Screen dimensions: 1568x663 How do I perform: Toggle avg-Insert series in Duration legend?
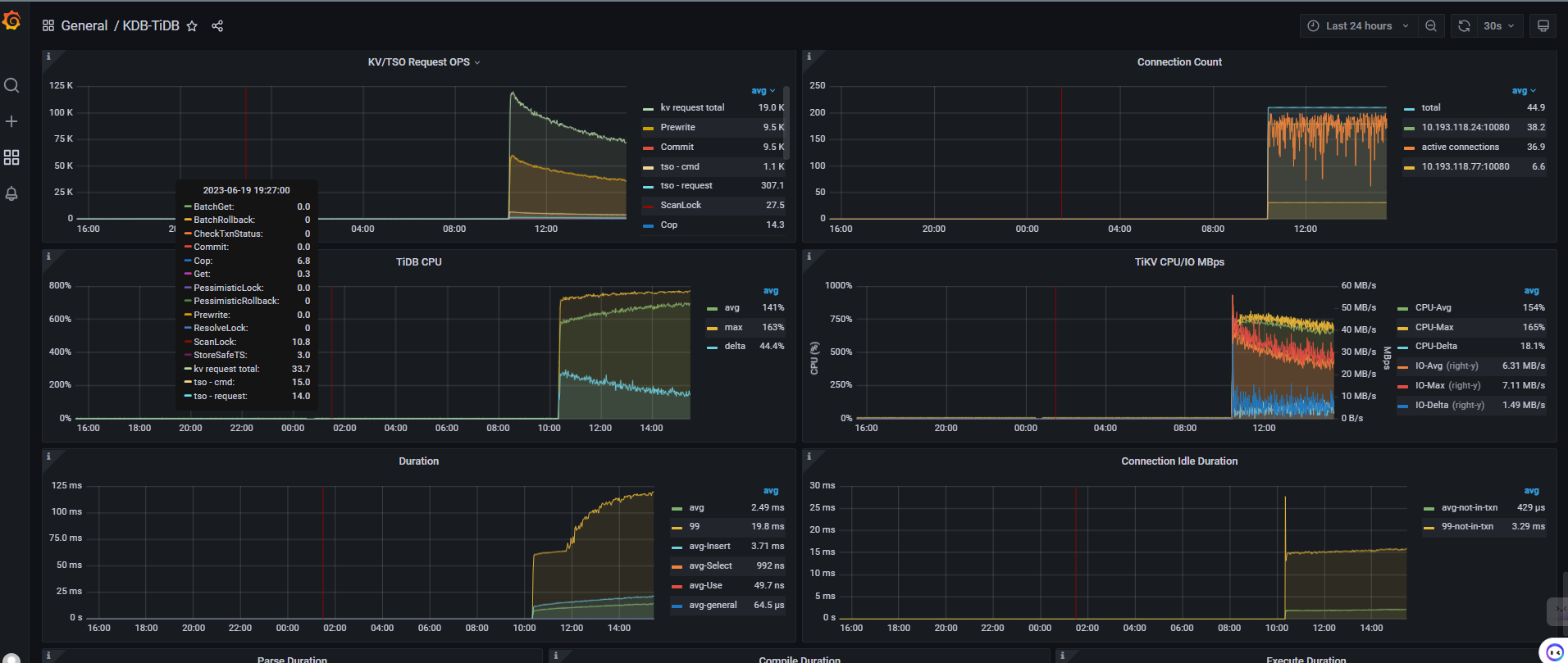[x=709, y=546]
